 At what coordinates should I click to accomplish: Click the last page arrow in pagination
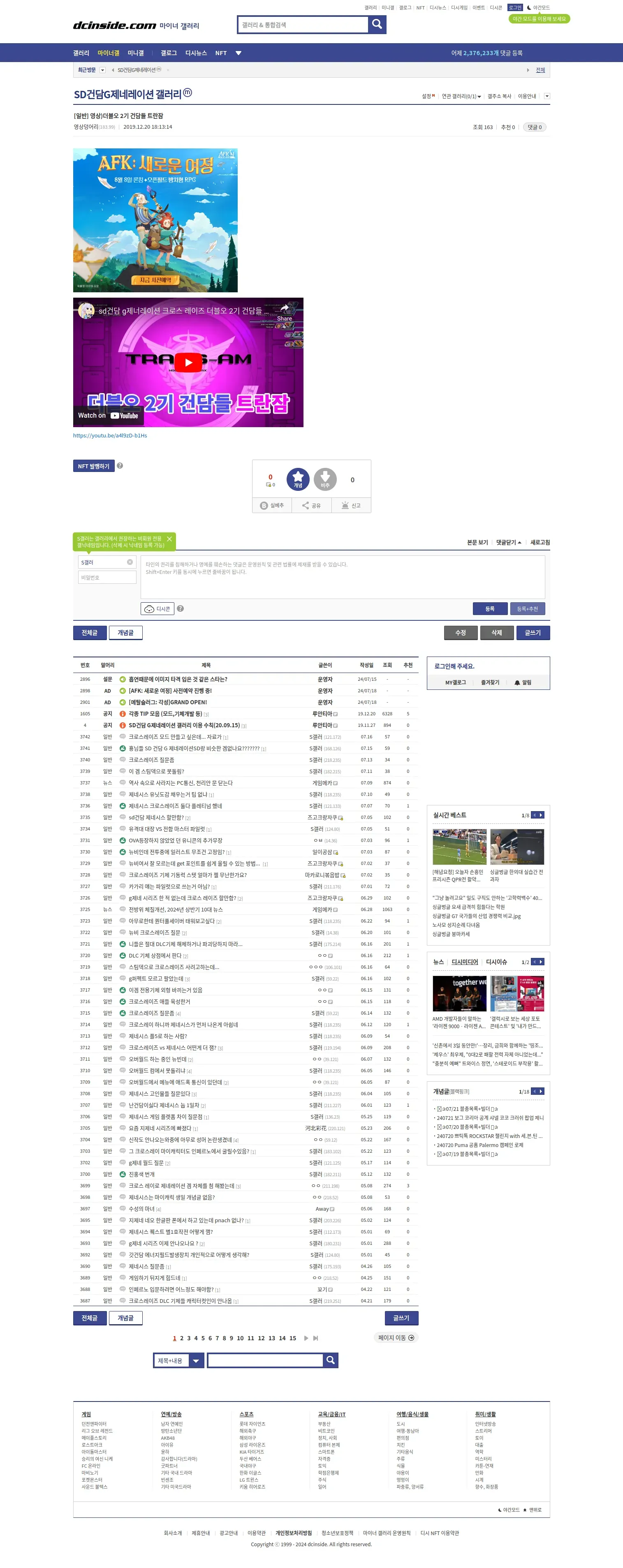point(315,1338)
